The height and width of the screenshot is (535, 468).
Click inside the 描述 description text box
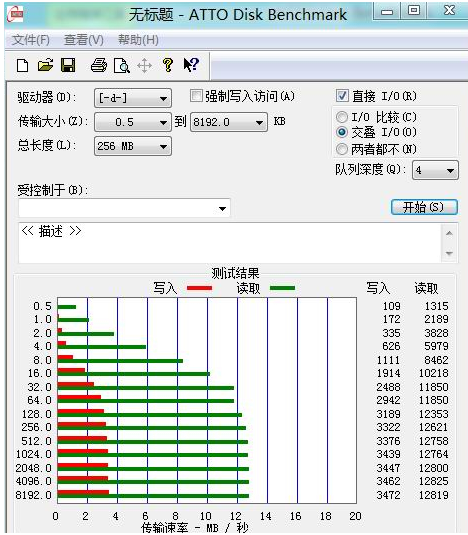(230, 243)
